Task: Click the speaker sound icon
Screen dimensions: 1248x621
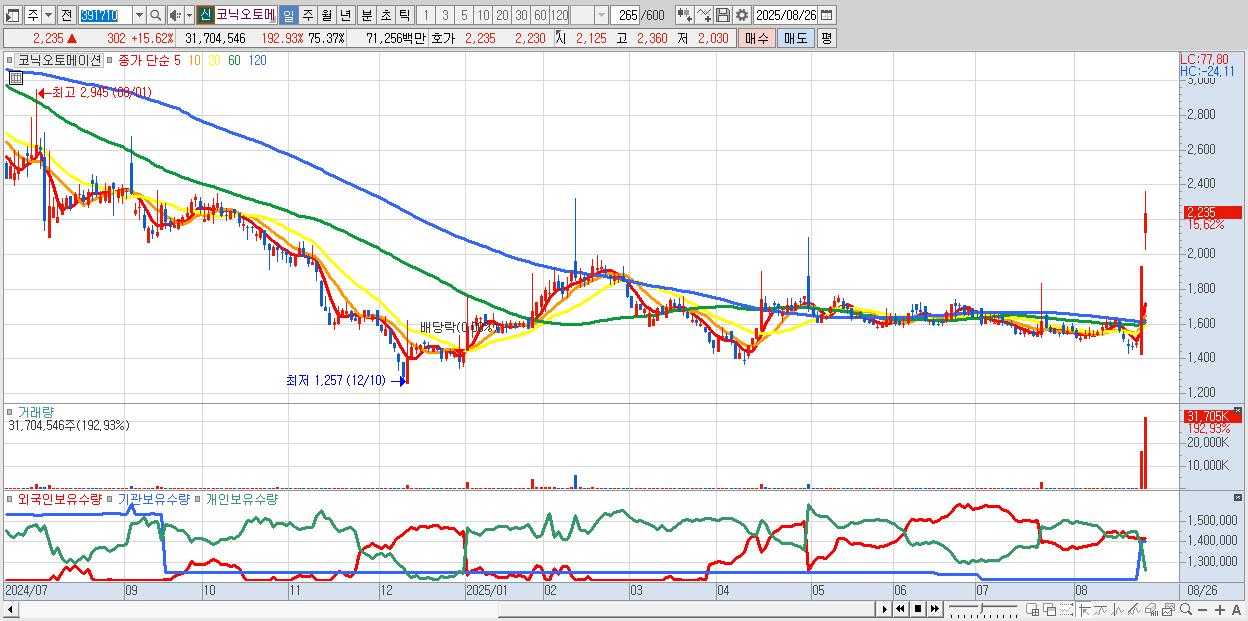Action: tap(175, 15)
